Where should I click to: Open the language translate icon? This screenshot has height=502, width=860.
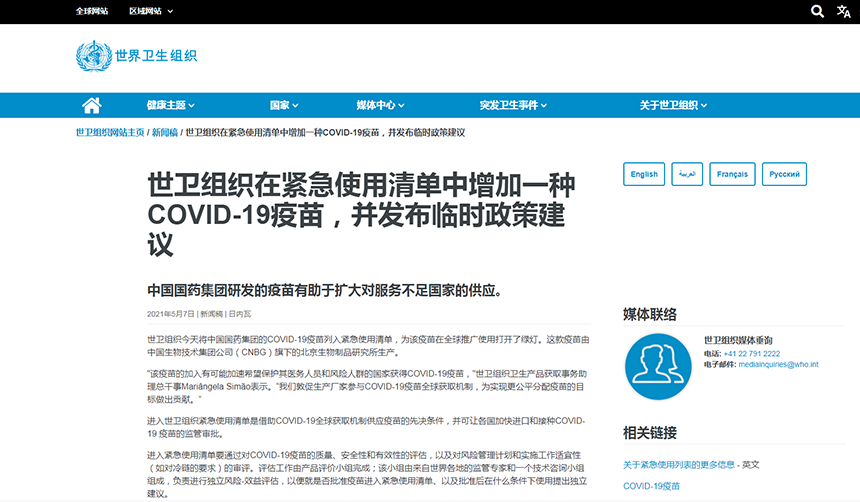pos(844,11)
